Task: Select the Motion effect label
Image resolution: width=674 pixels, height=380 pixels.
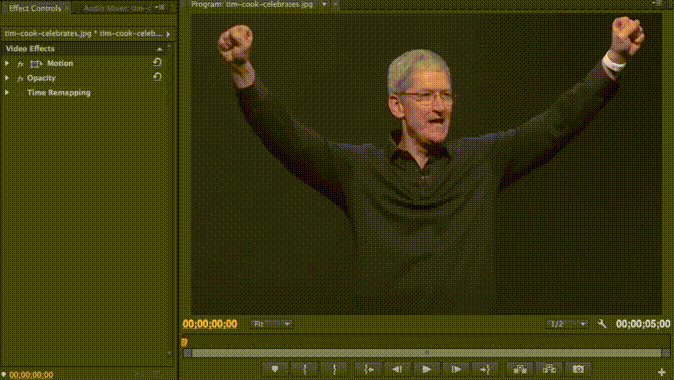Action: tap(60, 63)
